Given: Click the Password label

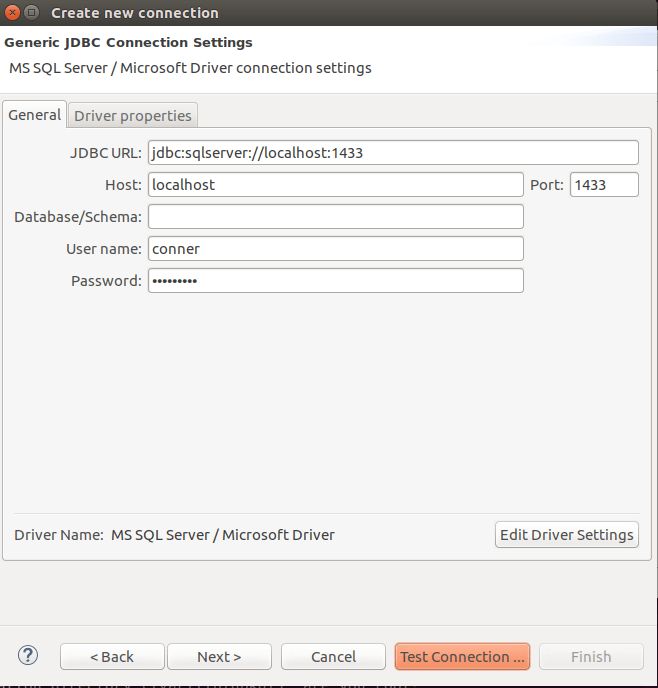Looking at the screenshot, I should click(107, 281).
